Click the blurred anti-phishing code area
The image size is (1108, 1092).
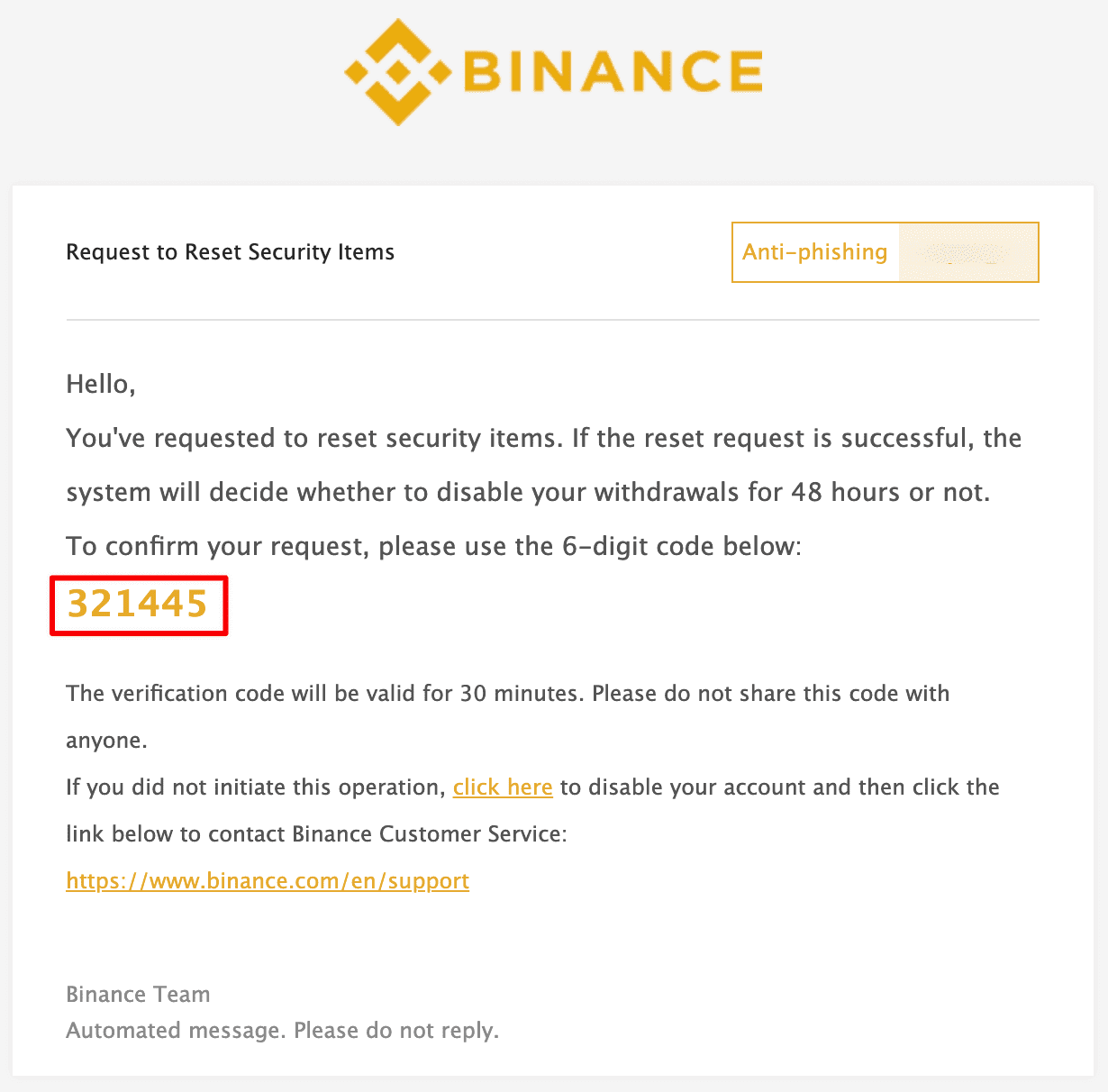pos(967,252)
